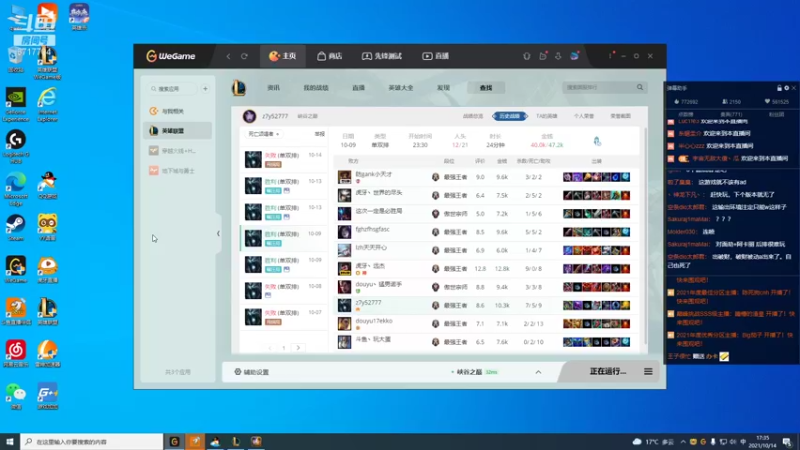
Task: Click page number 1 in pagination
Action: coord(284,348)
